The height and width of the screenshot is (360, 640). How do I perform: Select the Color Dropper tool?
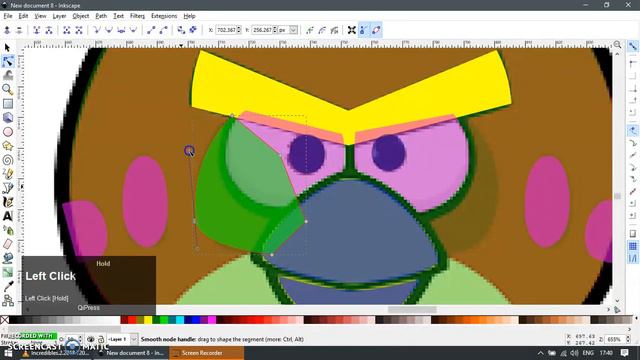(7, 287)
